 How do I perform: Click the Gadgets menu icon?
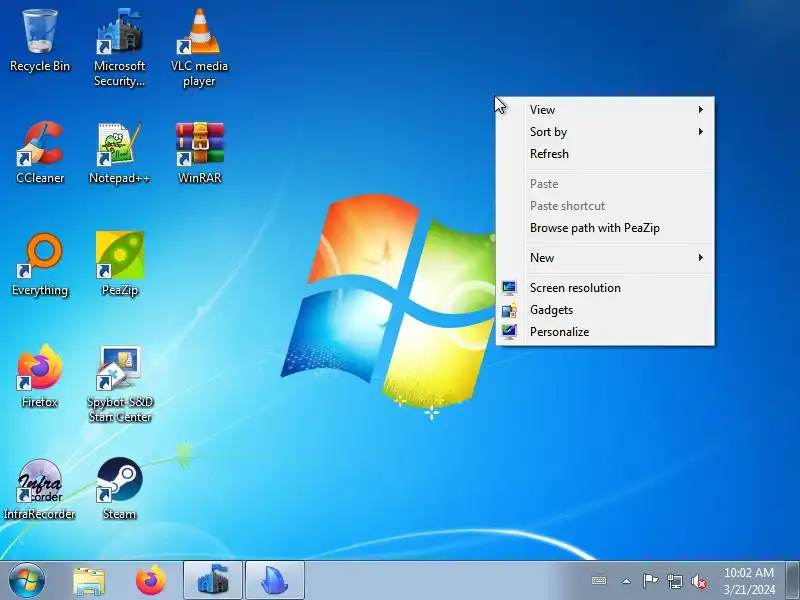point(509,310)
